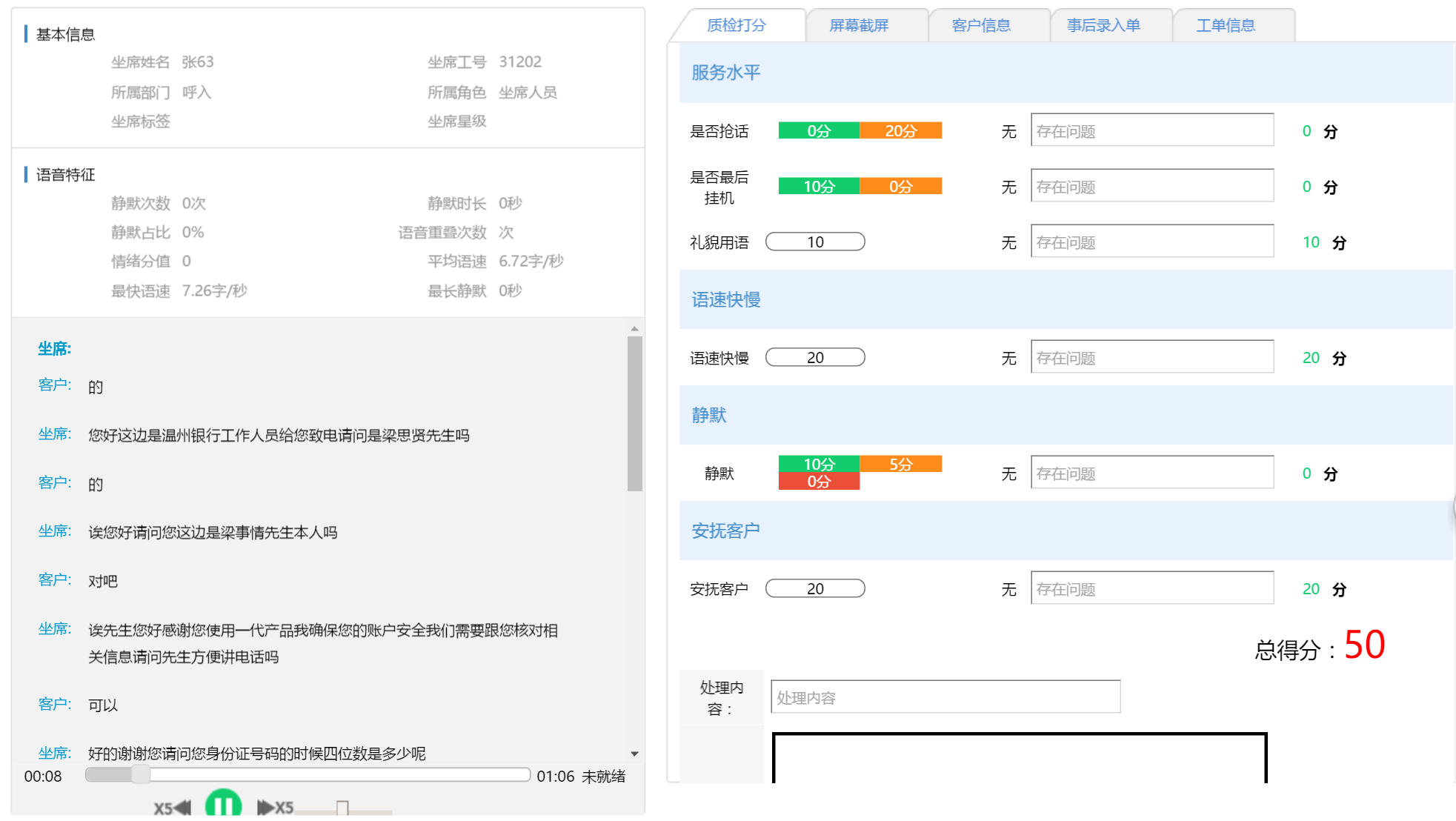This screenshot has height=821, width=1456.
Task: Click the volume slider handle next to playback controls
Action: (x=342, y=808)
